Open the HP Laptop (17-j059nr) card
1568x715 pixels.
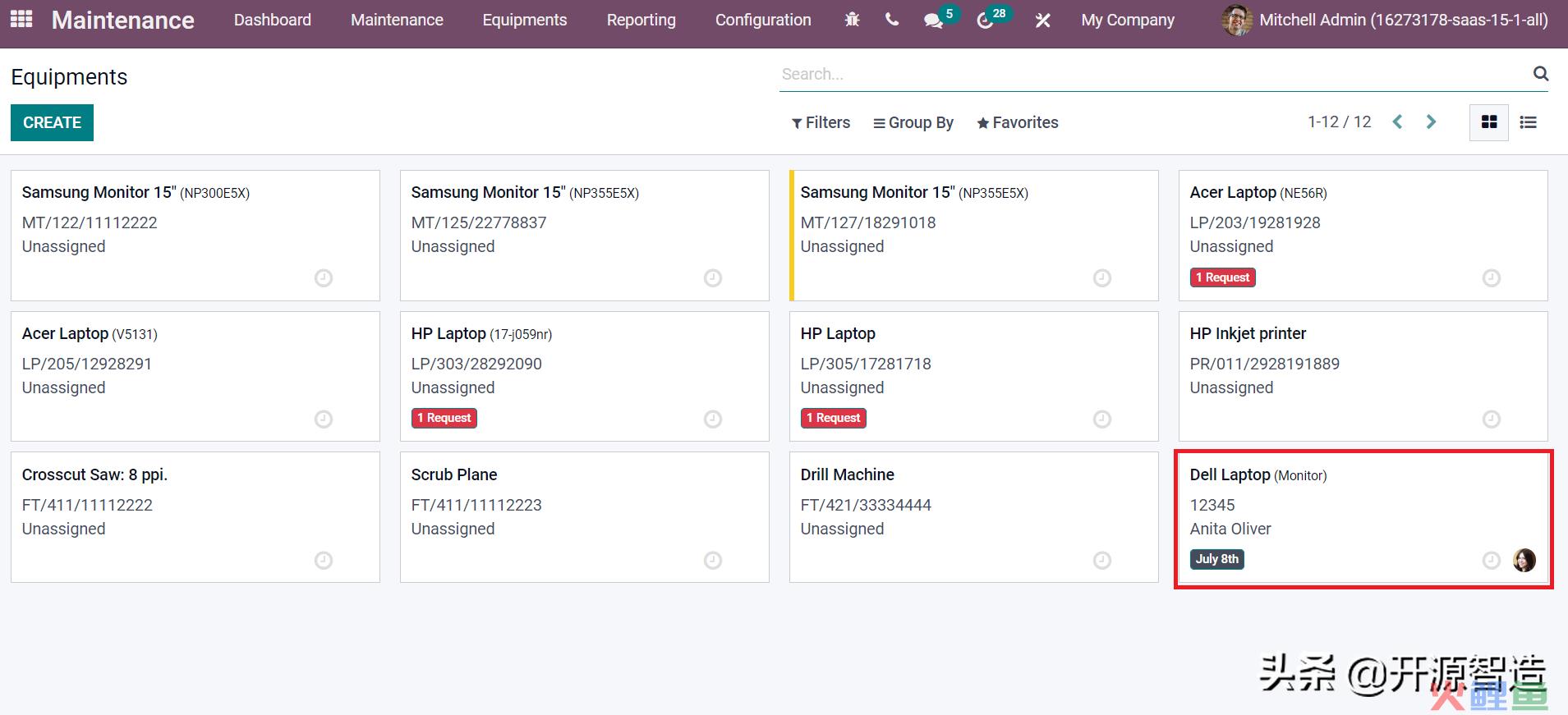pos(585,377)
